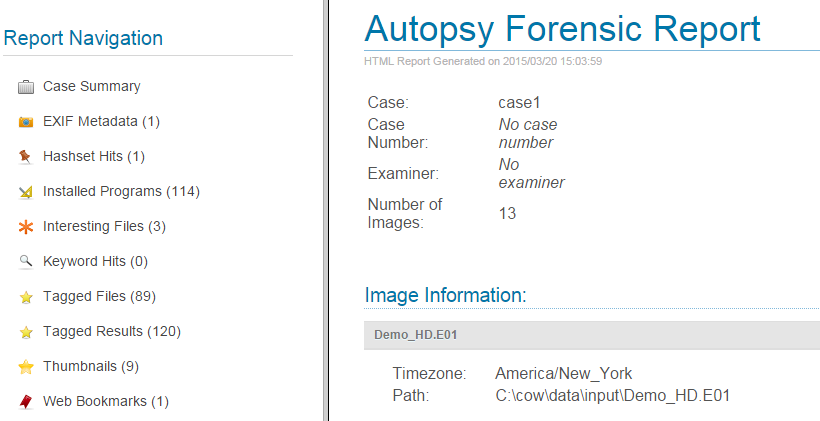Open Keyword Hits (0) page
The image size is (820, 421).
pyautogui.click(x=95, y=262)
